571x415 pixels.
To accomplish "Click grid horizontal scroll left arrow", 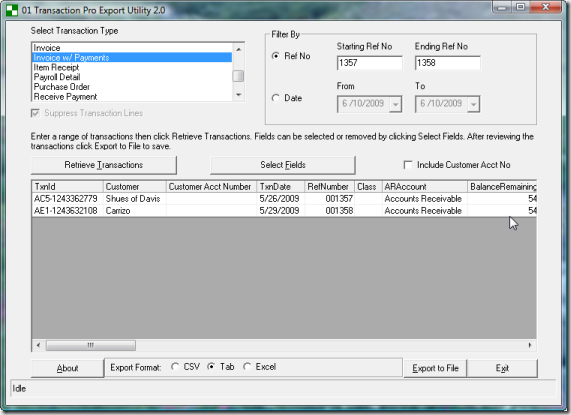I will (38, 345).
